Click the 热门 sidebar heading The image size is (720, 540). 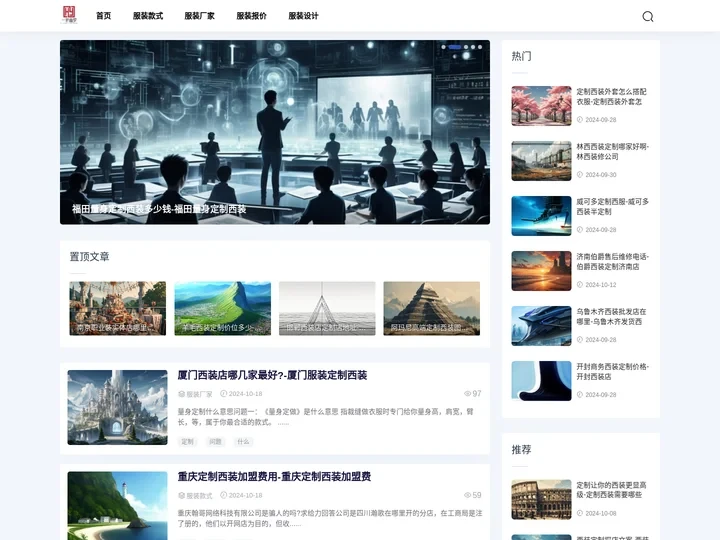522,56
